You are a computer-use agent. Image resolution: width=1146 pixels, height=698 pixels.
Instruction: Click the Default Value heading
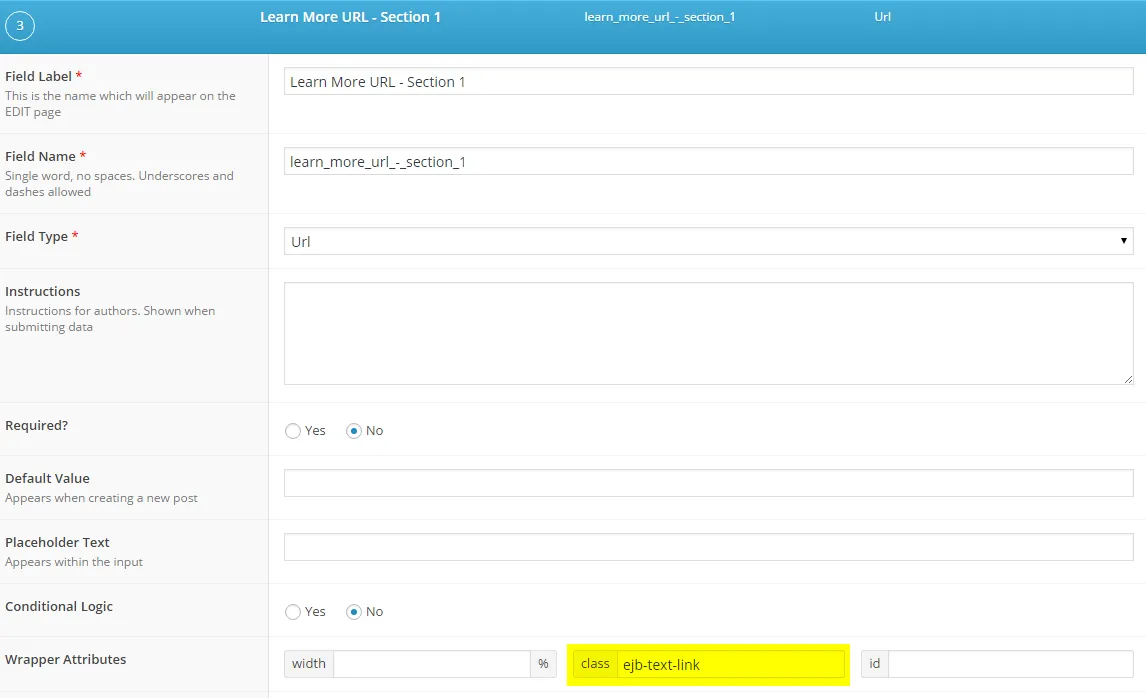click(x=48, y=478)
